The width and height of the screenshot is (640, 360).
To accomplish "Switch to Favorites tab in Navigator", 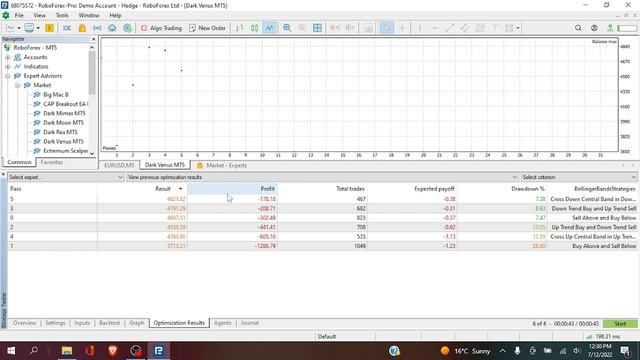I will [x=51, y=162].
